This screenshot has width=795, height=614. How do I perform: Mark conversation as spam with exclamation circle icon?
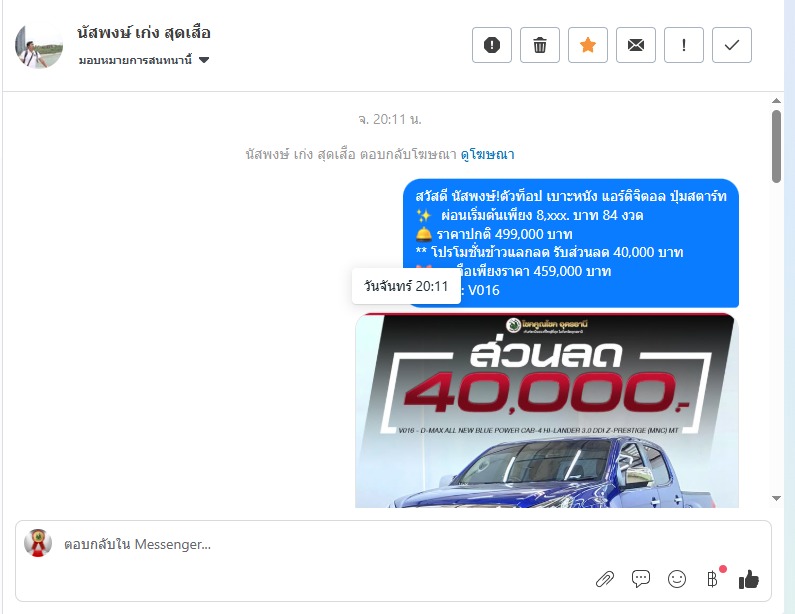coord(491,45)
